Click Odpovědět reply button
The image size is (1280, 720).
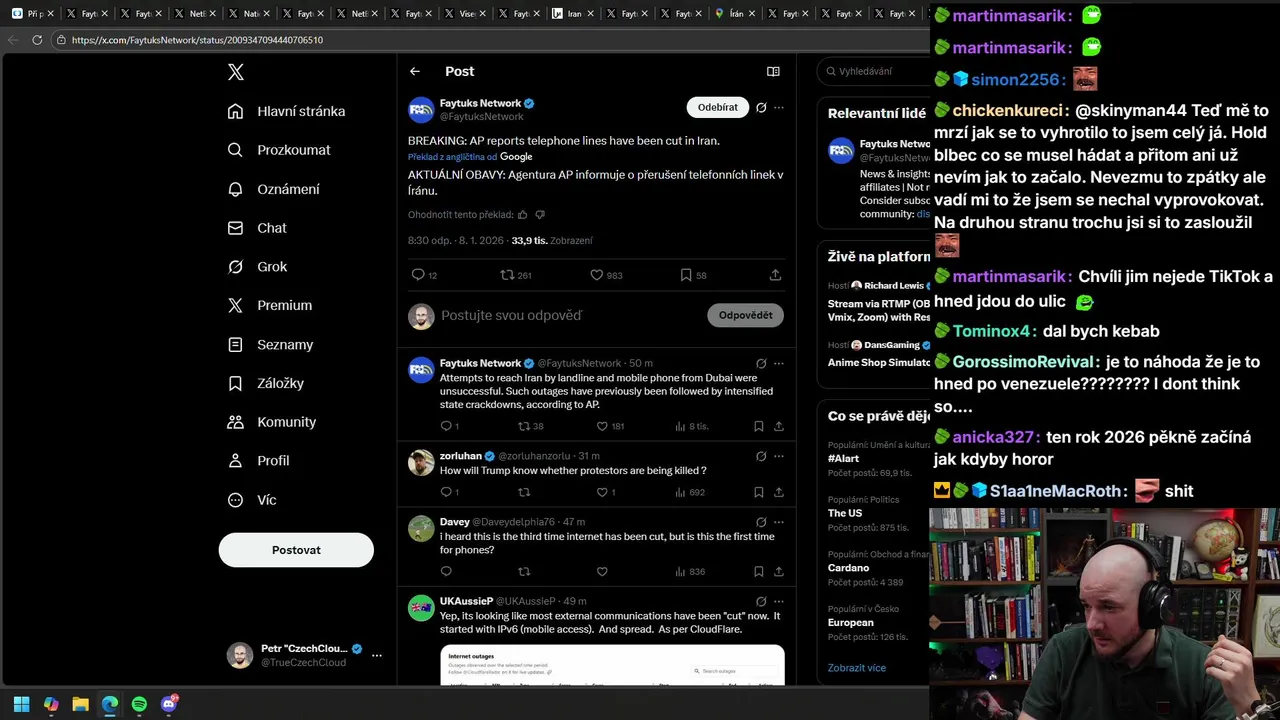tap(745, 315)
